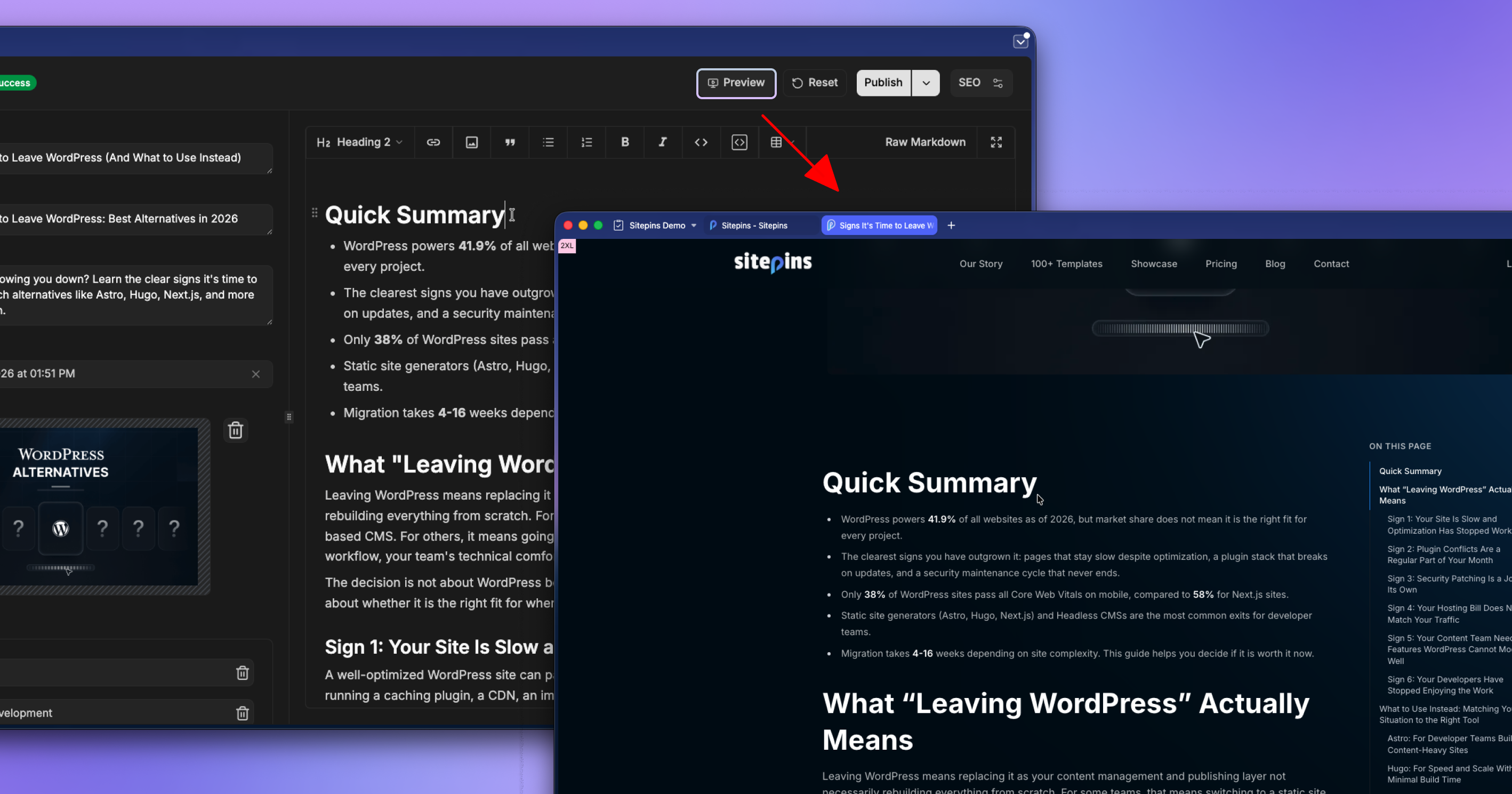Open the Sitepins Demo profile dropdown in browser
1512x794 pixels.
[x=655, y=226]
